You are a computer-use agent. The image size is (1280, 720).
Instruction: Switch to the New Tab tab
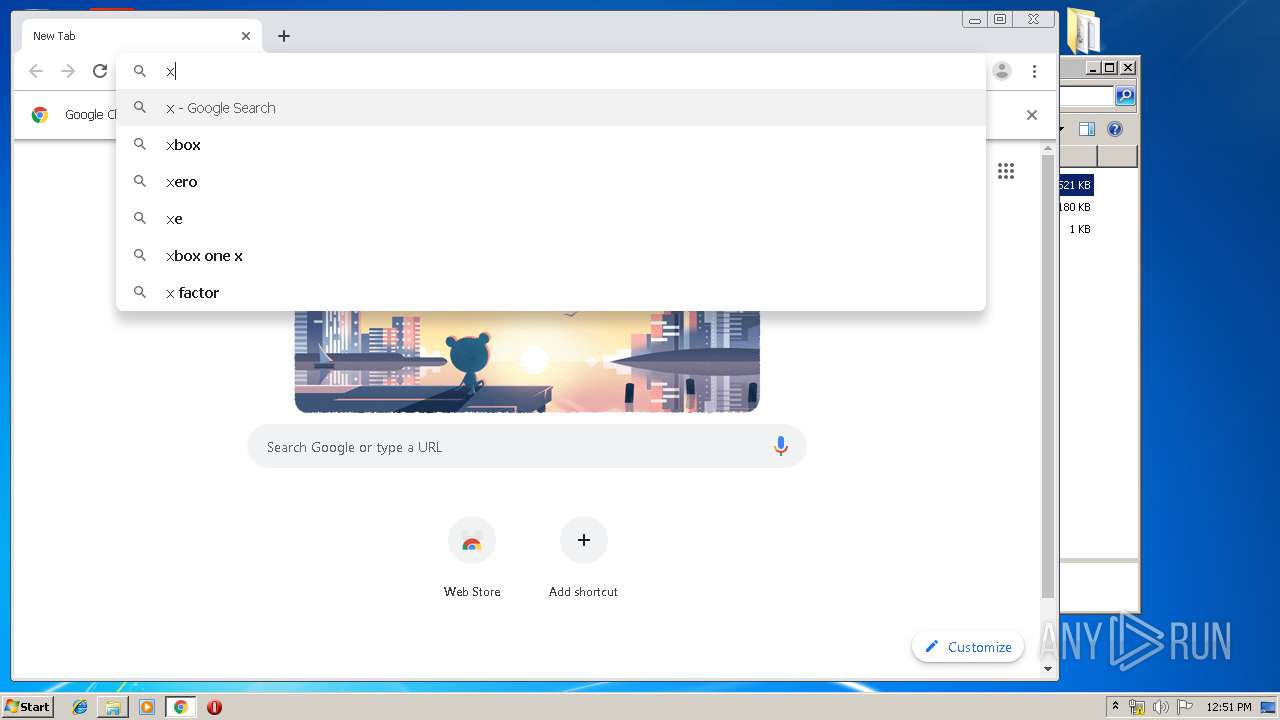(x=142, y=36)
